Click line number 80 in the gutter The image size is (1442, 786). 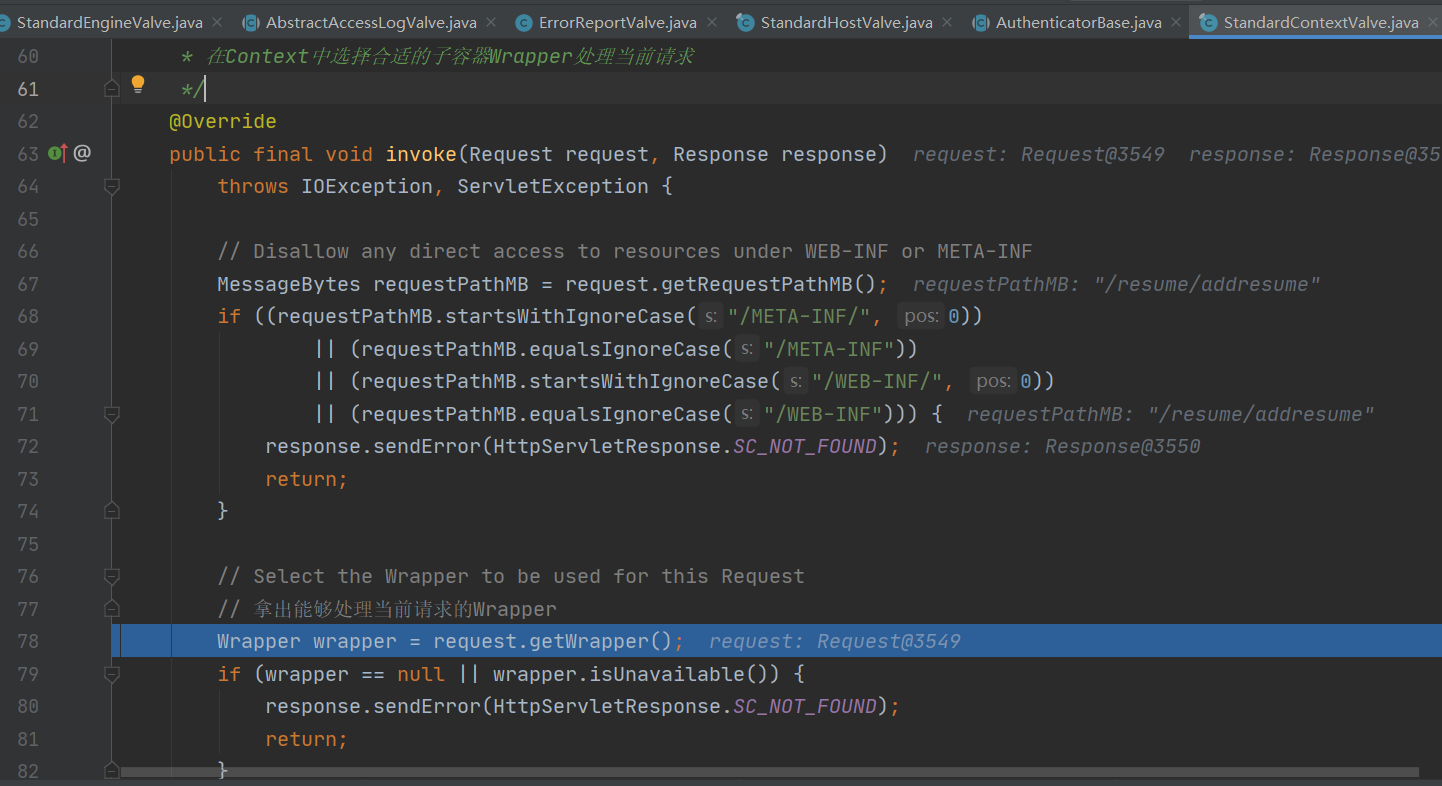[28, 706]
